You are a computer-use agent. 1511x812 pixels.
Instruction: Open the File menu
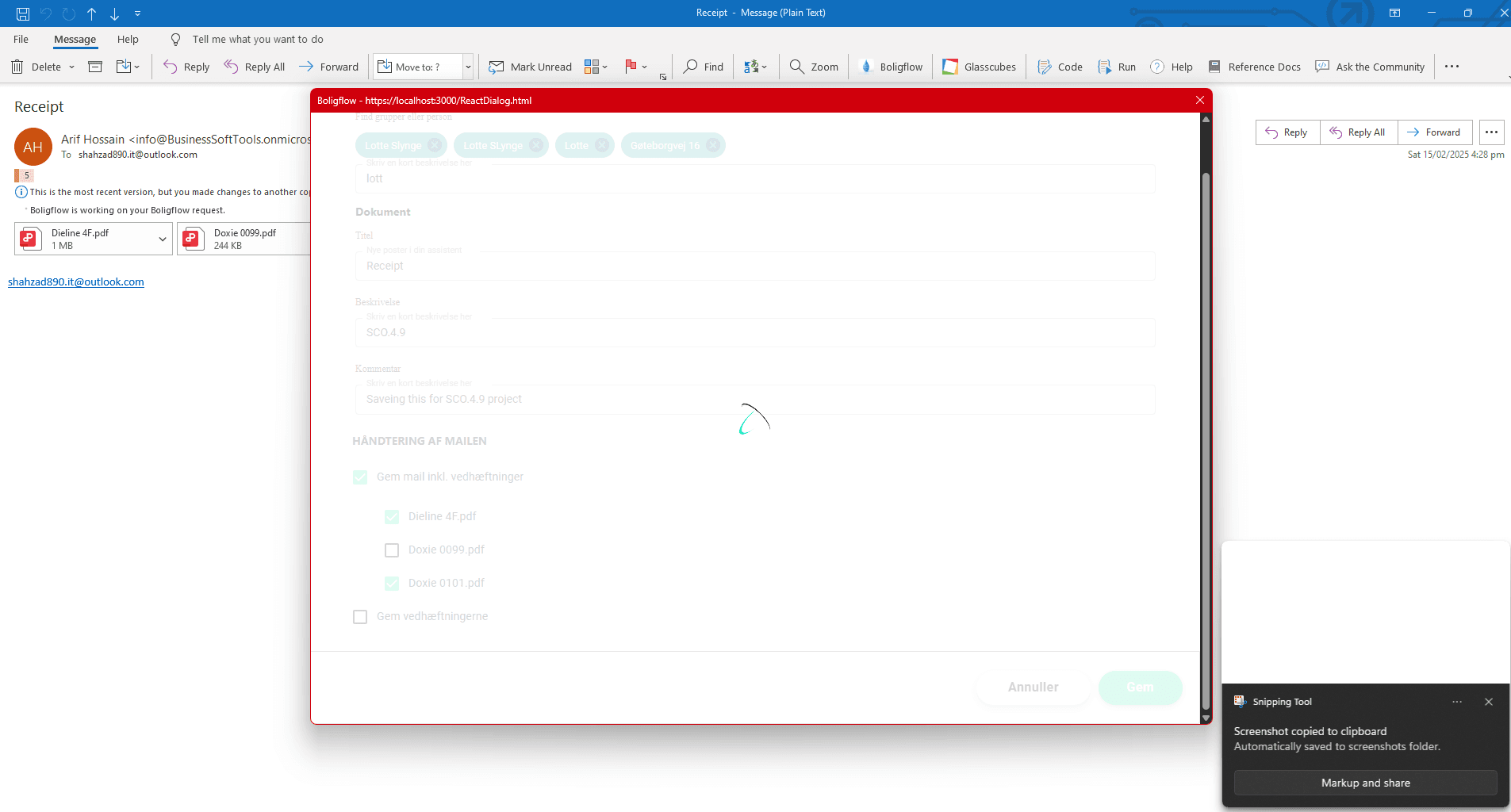click(21, 39)
